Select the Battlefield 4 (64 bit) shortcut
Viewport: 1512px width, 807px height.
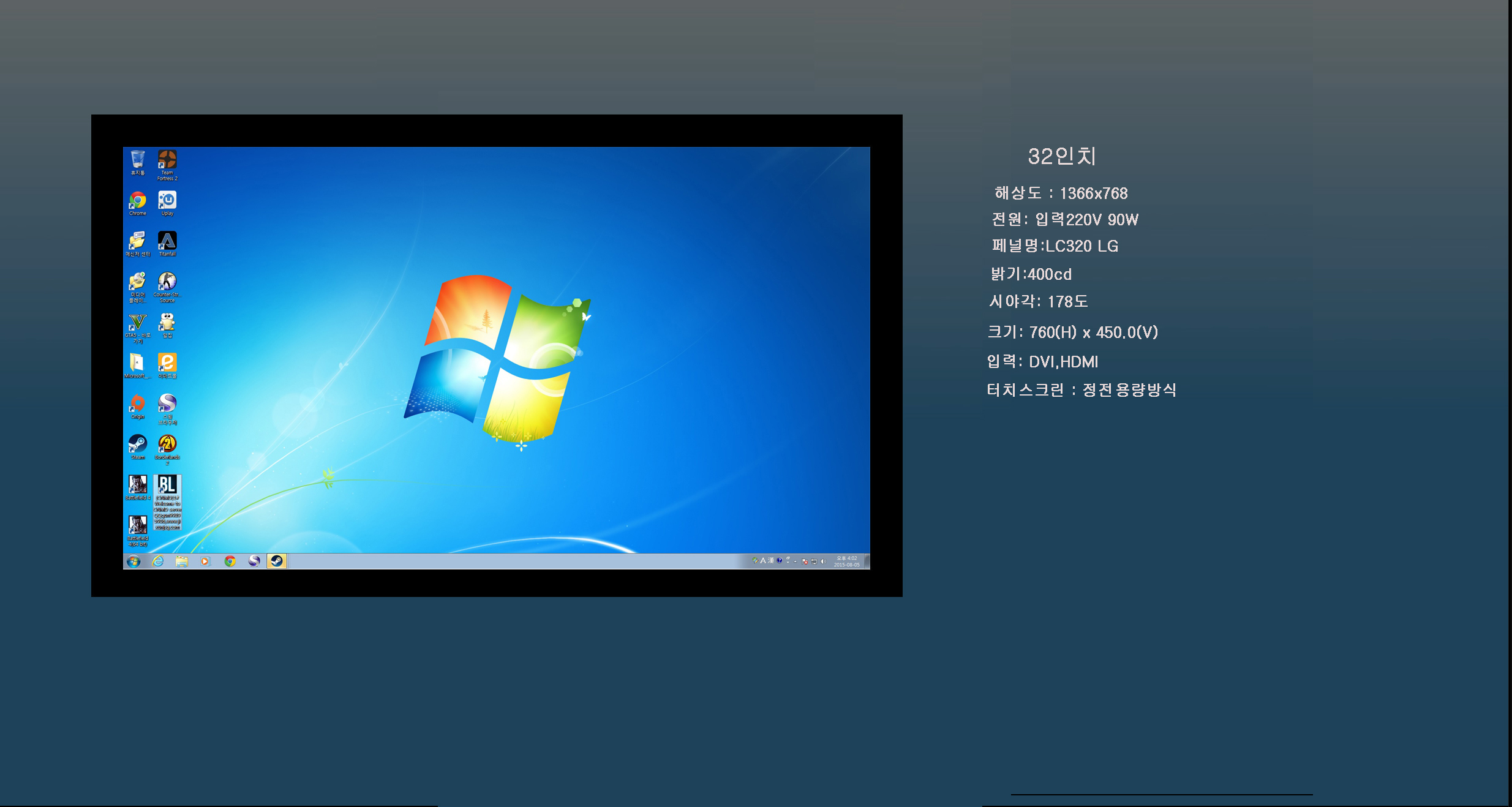[137, 531]
